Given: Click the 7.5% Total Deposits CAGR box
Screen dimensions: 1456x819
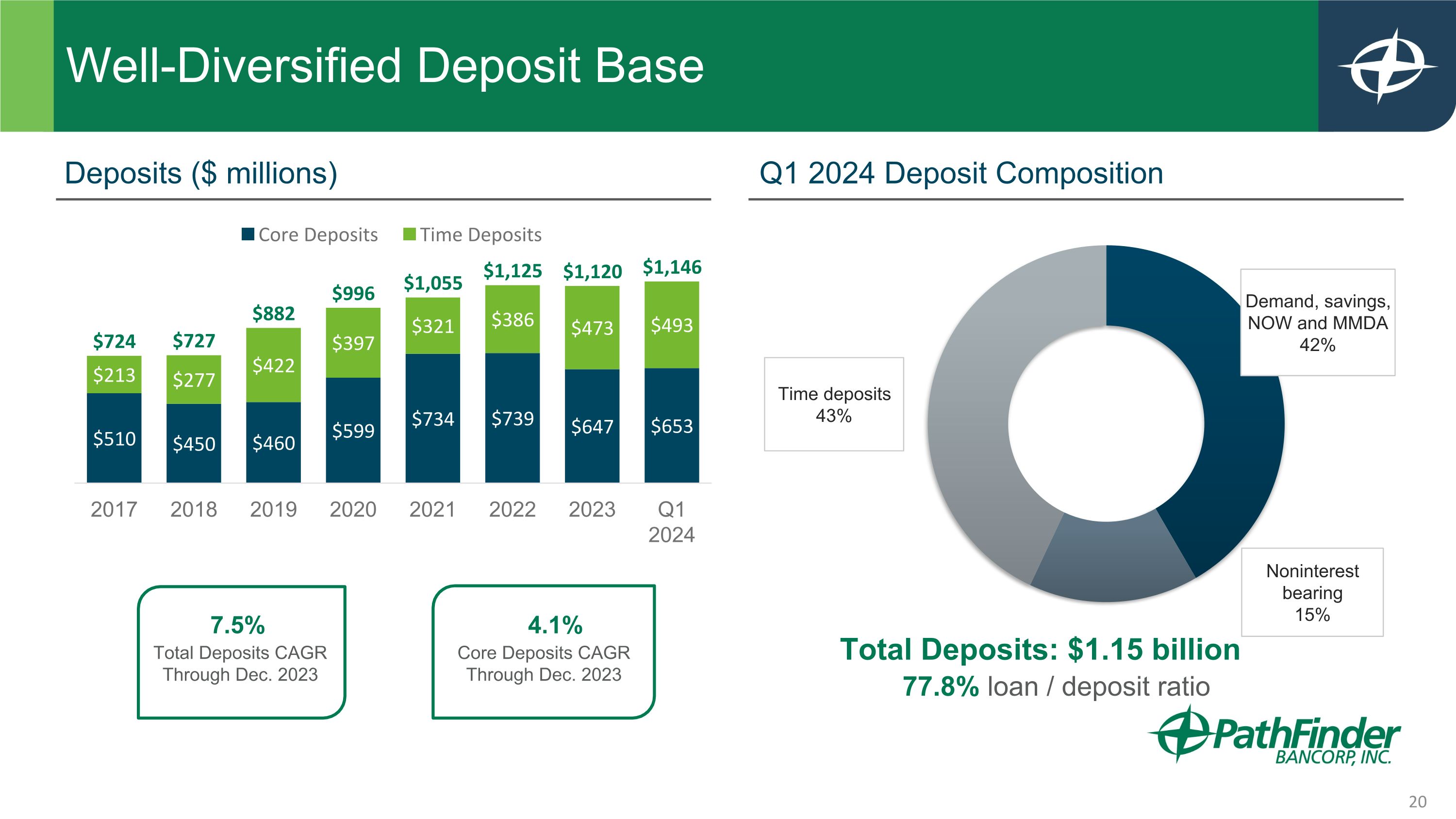Looking at the screenshot, I should coord(241,652).
